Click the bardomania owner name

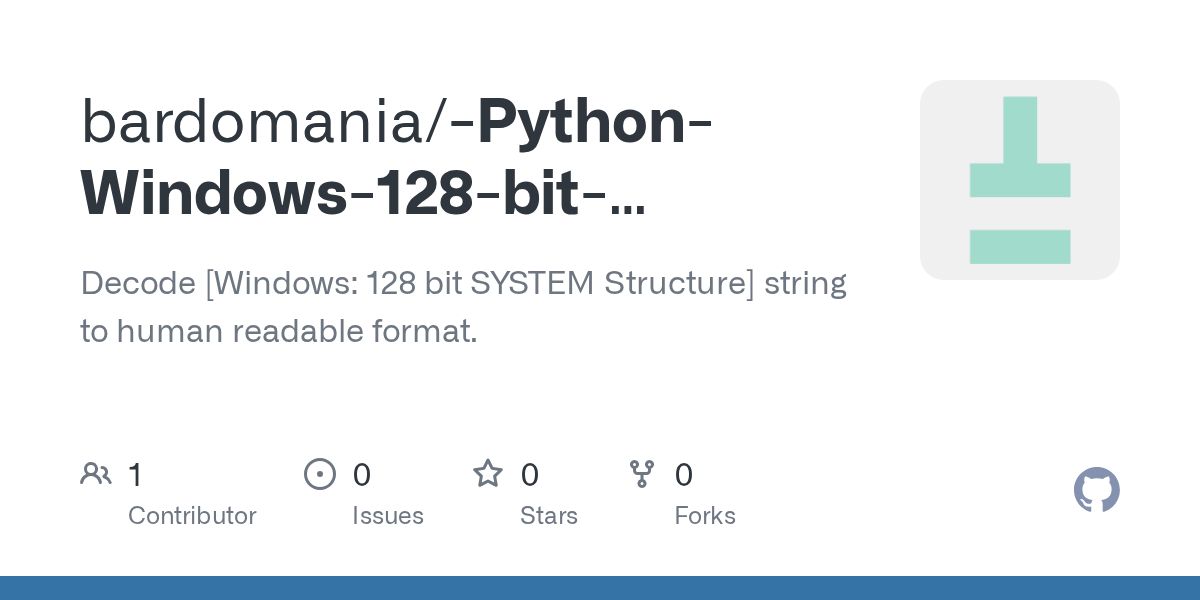[x=264, y=121]
